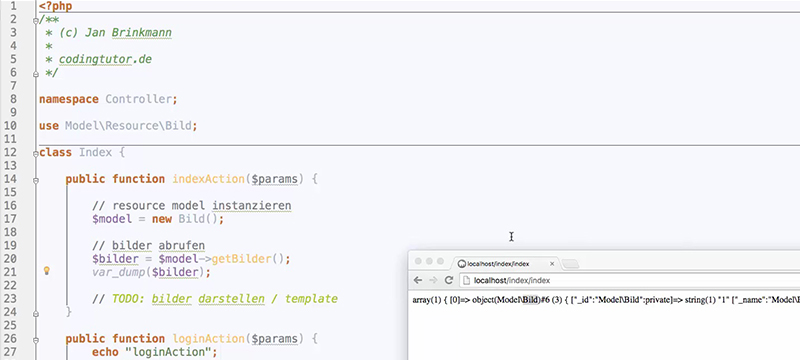The width and height of the screenshot is (800, 360).
Task: Click 'Model\Resource\Bild' in the use statement
Action: coord(128,126)
